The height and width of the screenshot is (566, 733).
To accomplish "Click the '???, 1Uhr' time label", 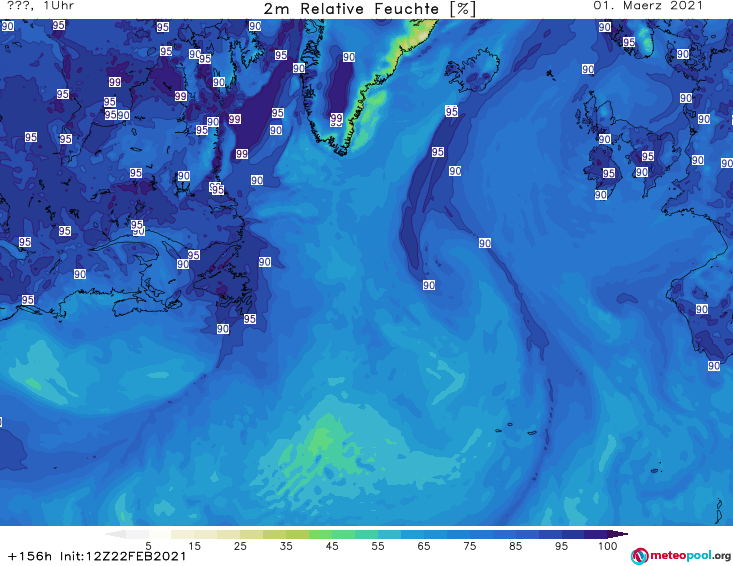I will [x=41, y=6].
